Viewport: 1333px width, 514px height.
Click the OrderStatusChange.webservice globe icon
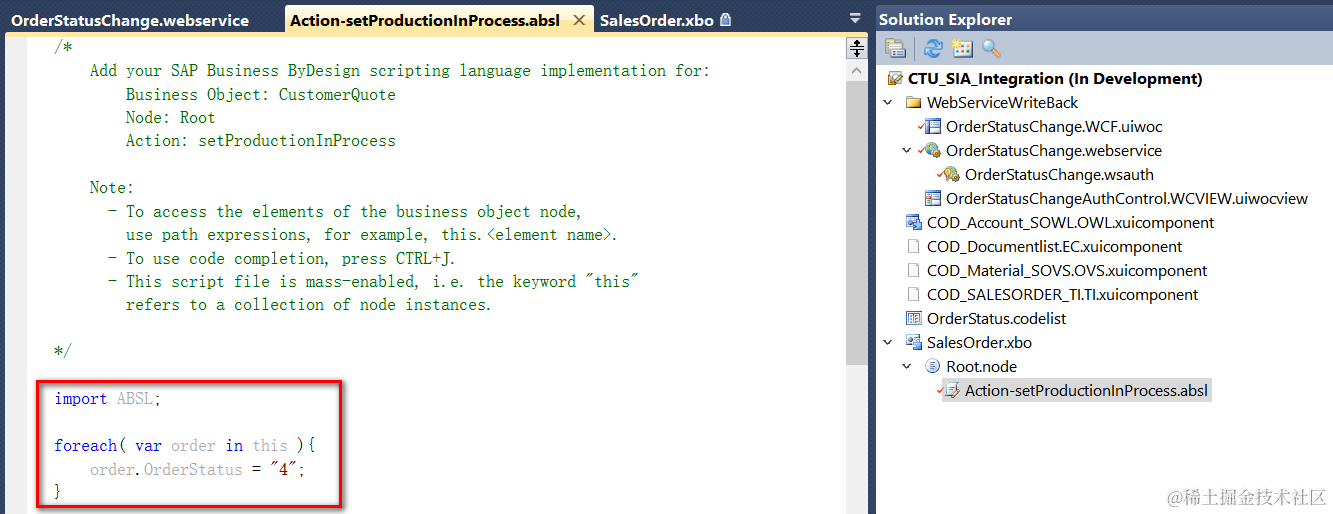tap(931, 150)
